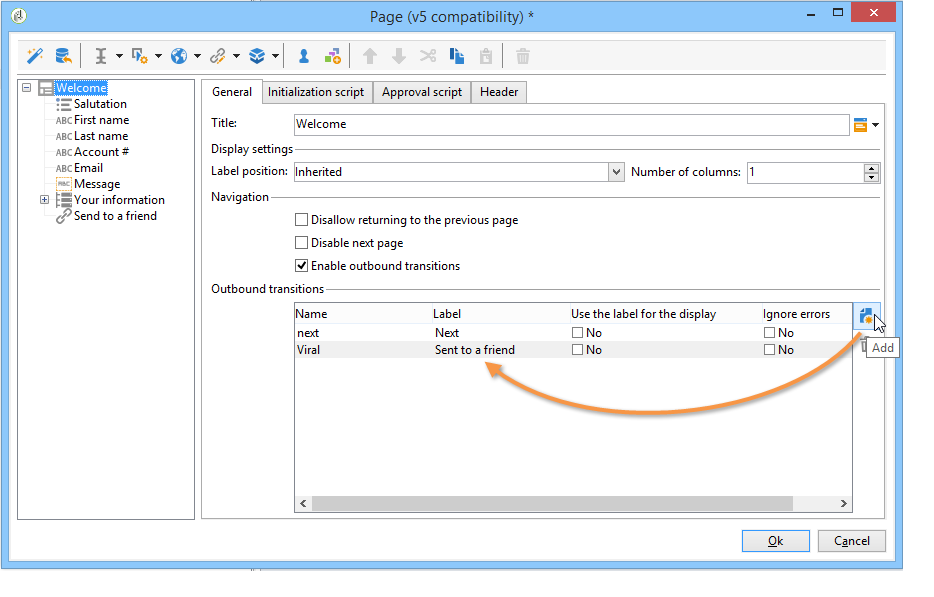
Task: Click the Add transition icon beside table
Action: (x=866, y=317)
